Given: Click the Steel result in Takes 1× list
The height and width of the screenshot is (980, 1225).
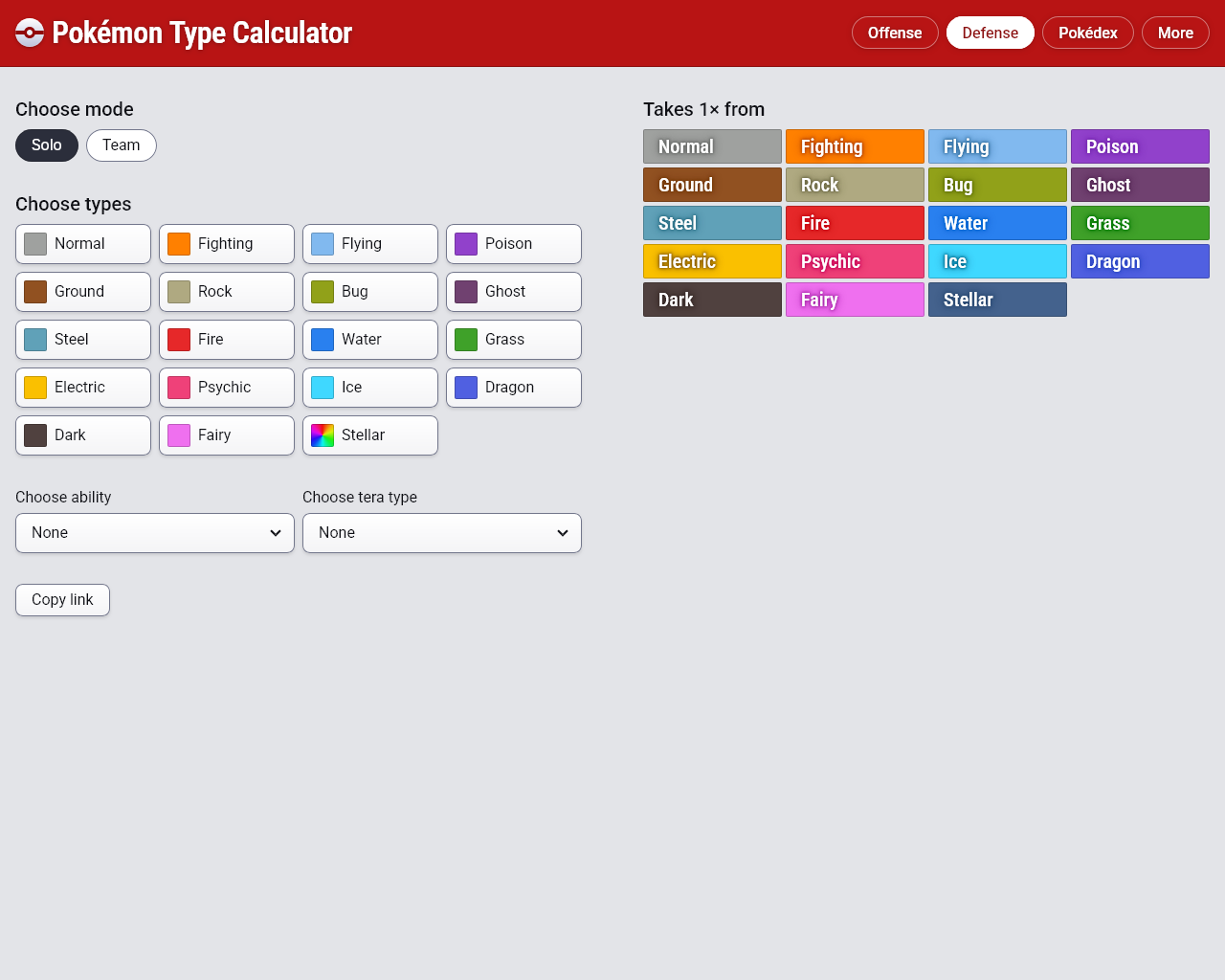Looking at the screenshot, I should [x=712, y=223].
